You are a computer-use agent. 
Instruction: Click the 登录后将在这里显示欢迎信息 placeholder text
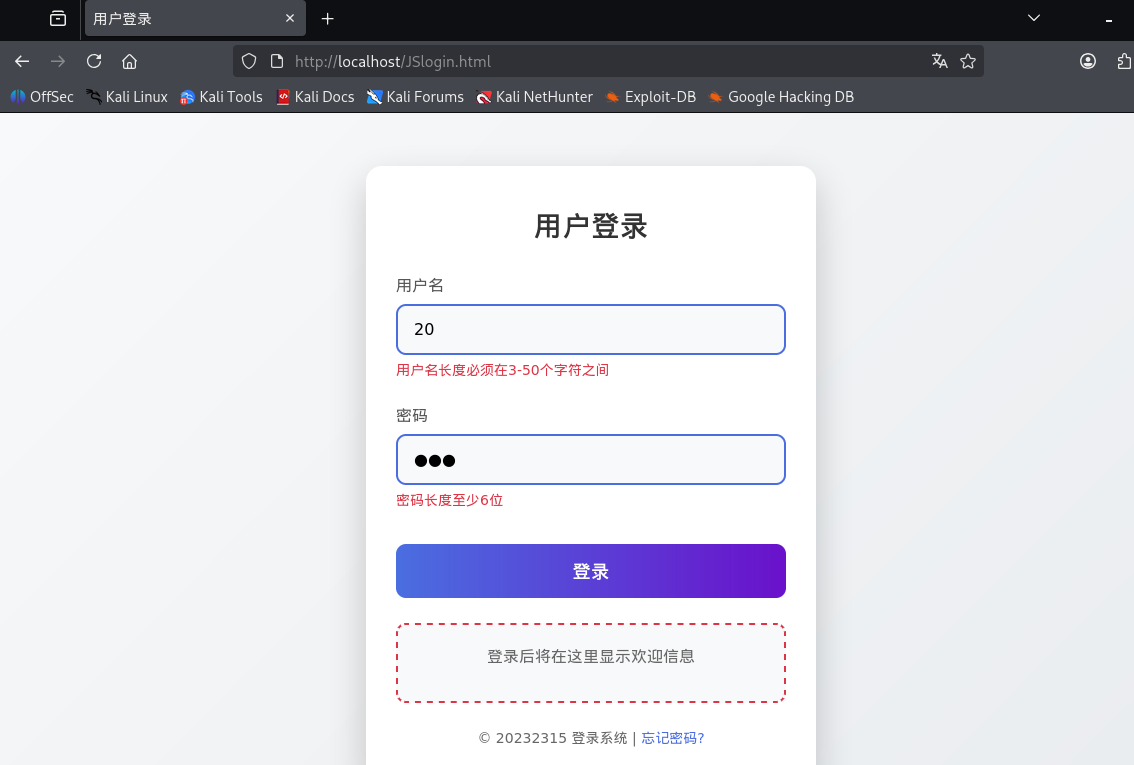pos(591,657)
